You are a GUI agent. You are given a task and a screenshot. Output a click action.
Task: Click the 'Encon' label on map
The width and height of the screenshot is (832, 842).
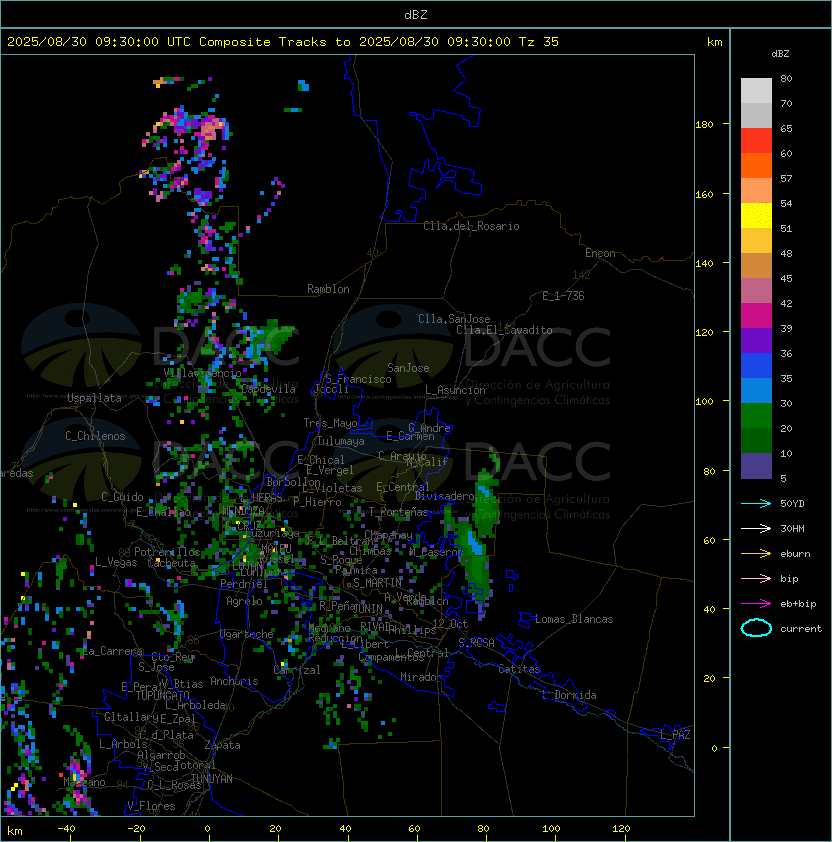coord(600,253)
